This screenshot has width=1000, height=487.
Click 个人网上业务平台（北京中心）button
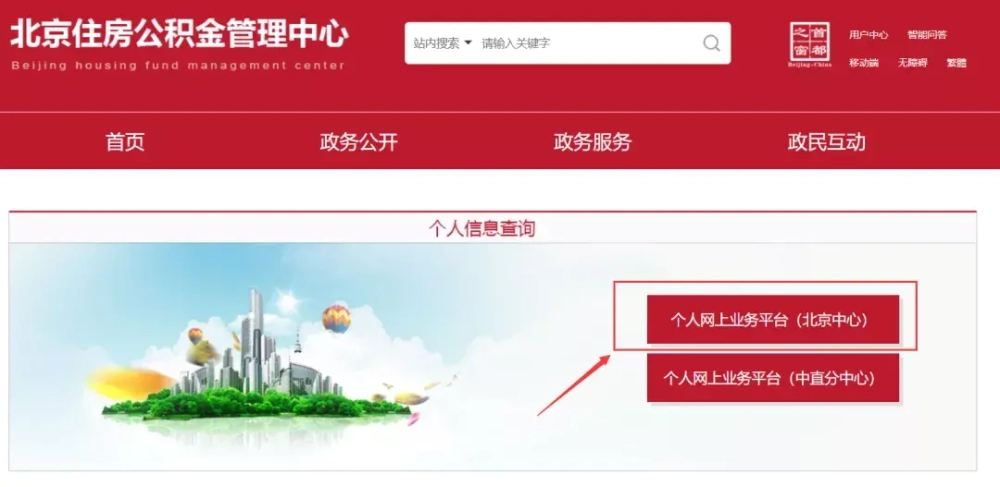pos(773,319)
